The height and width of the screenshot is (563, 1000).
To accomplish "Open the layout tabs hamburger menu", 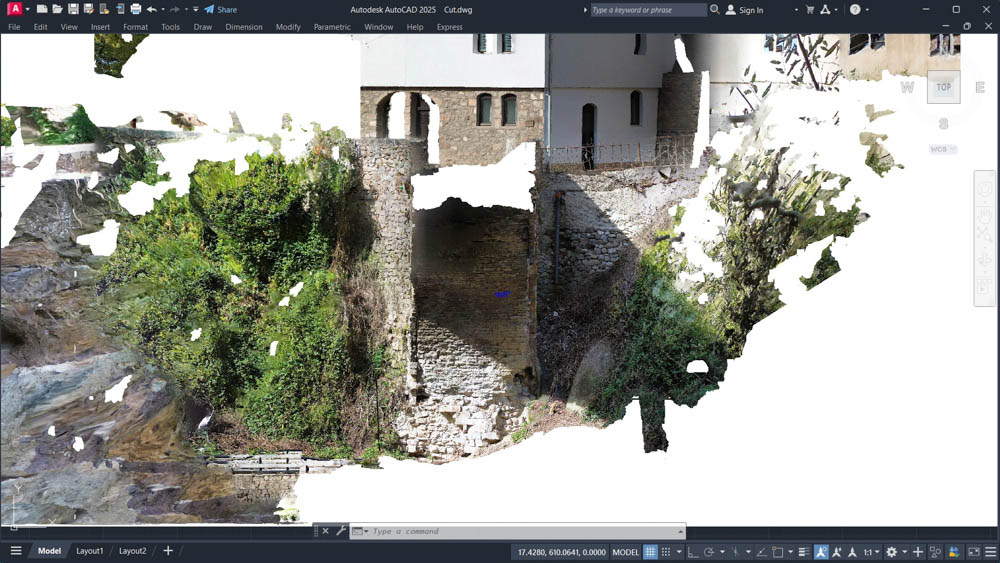I will point(16,551).
